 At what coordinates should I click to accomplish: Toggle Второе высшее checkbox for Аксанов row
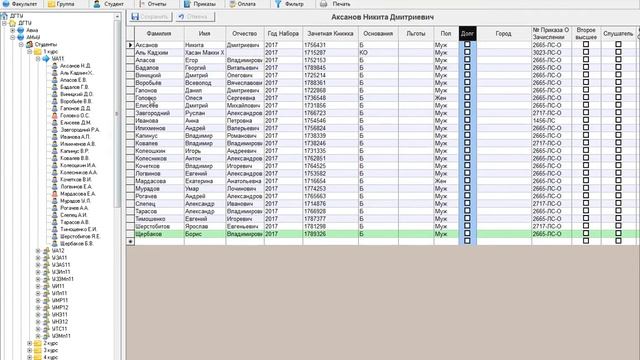(586, 44)
